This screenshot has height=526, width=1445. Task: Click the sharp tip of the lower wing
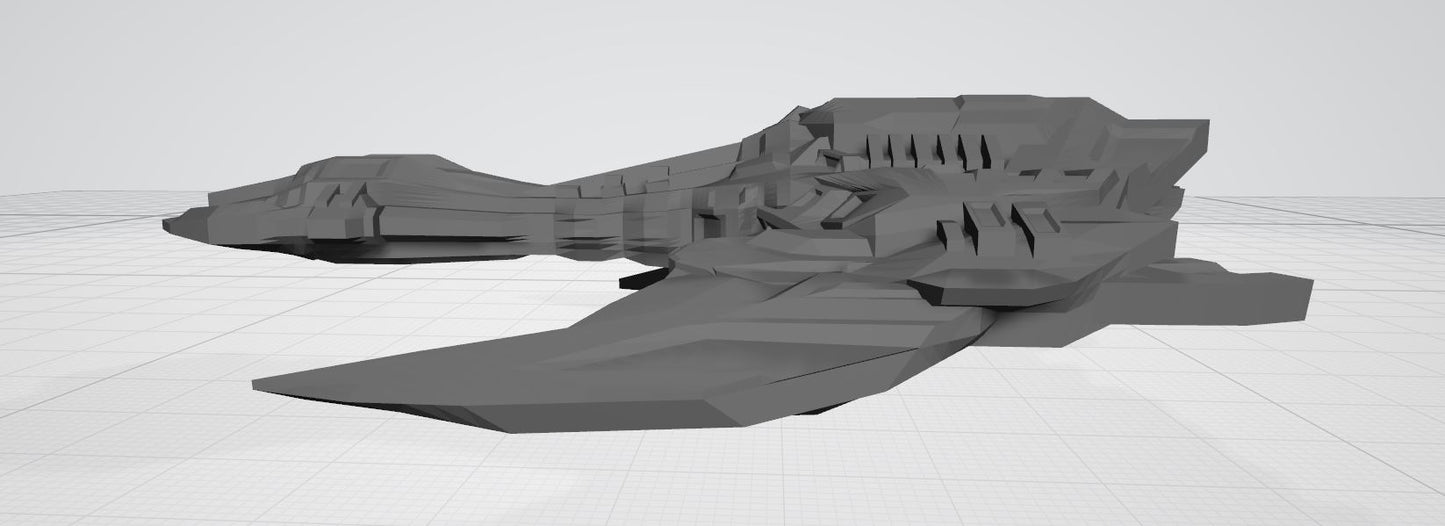point(260,384)
